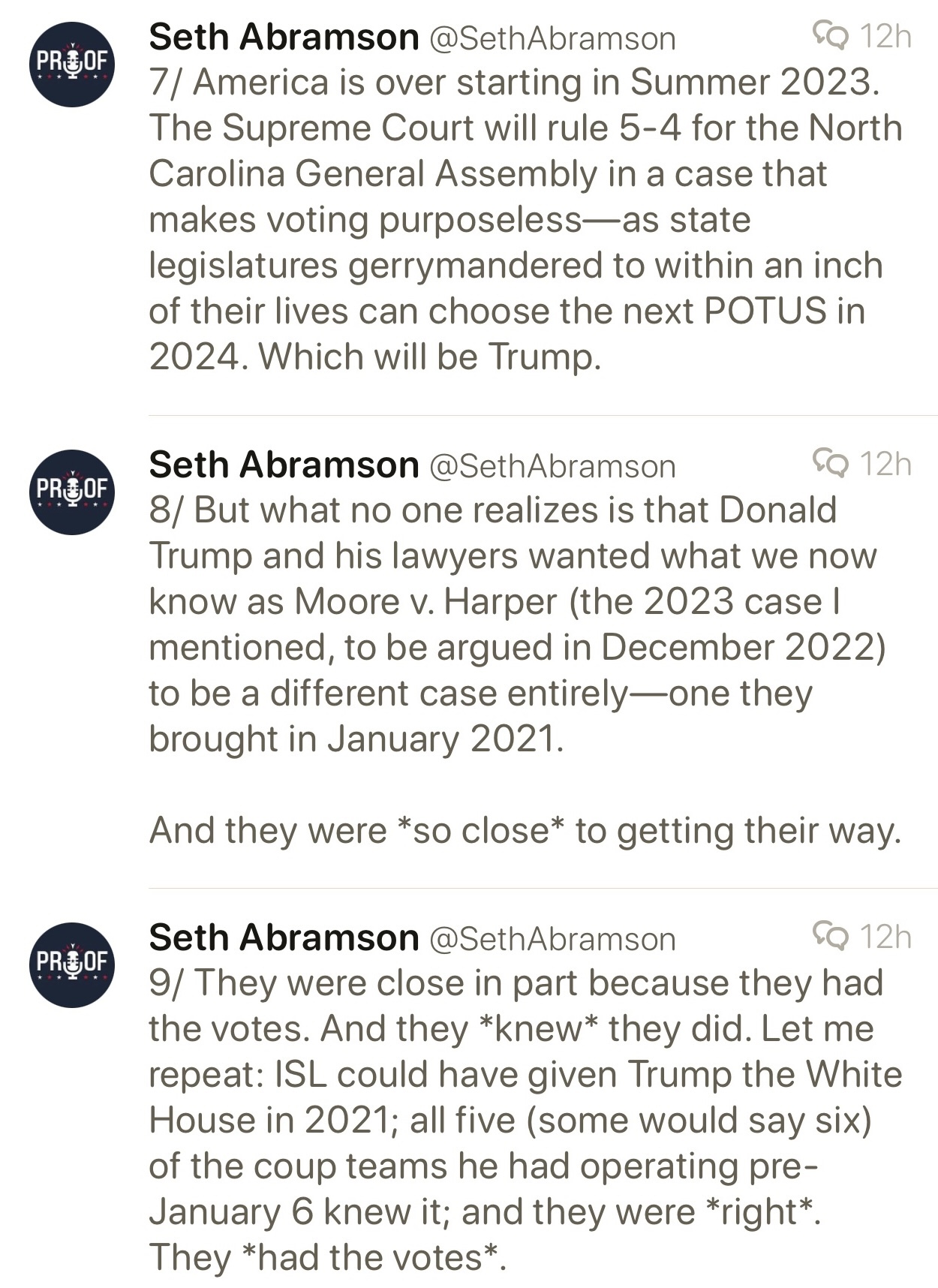The image size is (938, 1288).
Task: Open the @SethAbramson handle on tweet 9/
Action: [552, 940]
